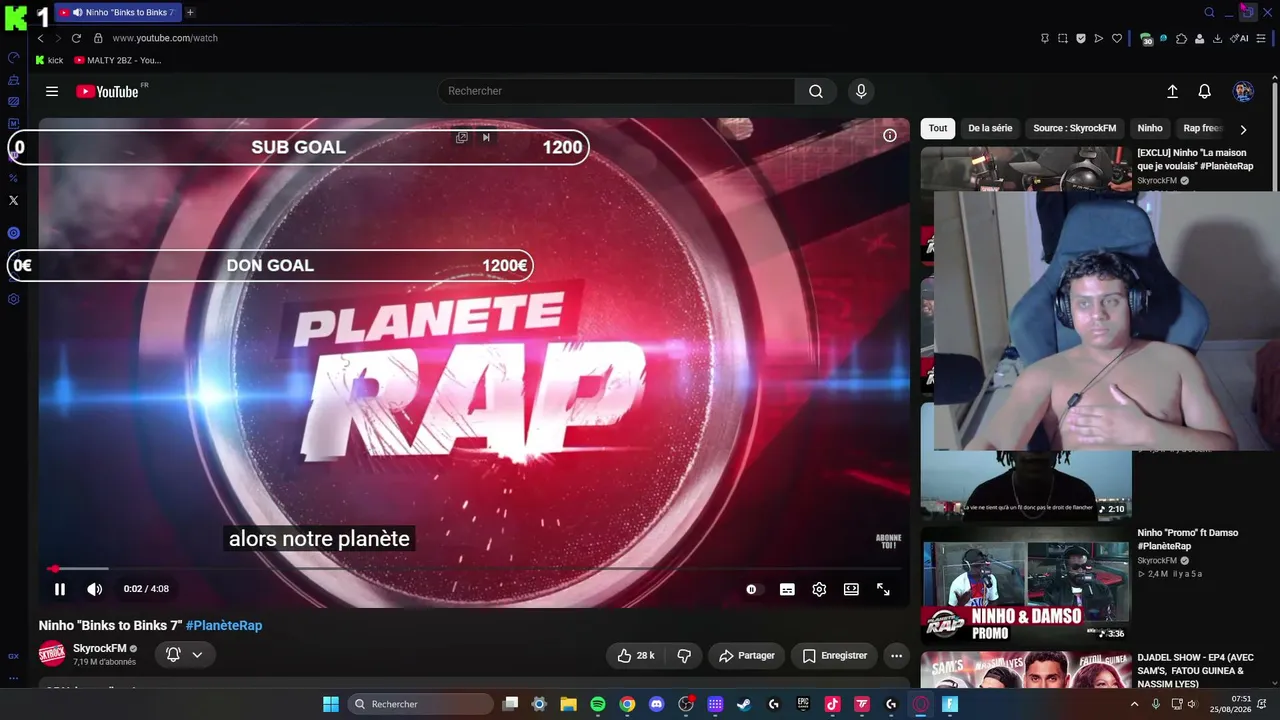Image resolution: width=1280 pixels, height=720 pixels.
Task: Open the '[EXCLU] Ninho "La maison' video title
Action: pyautogui.click(x=1195, y=159)
